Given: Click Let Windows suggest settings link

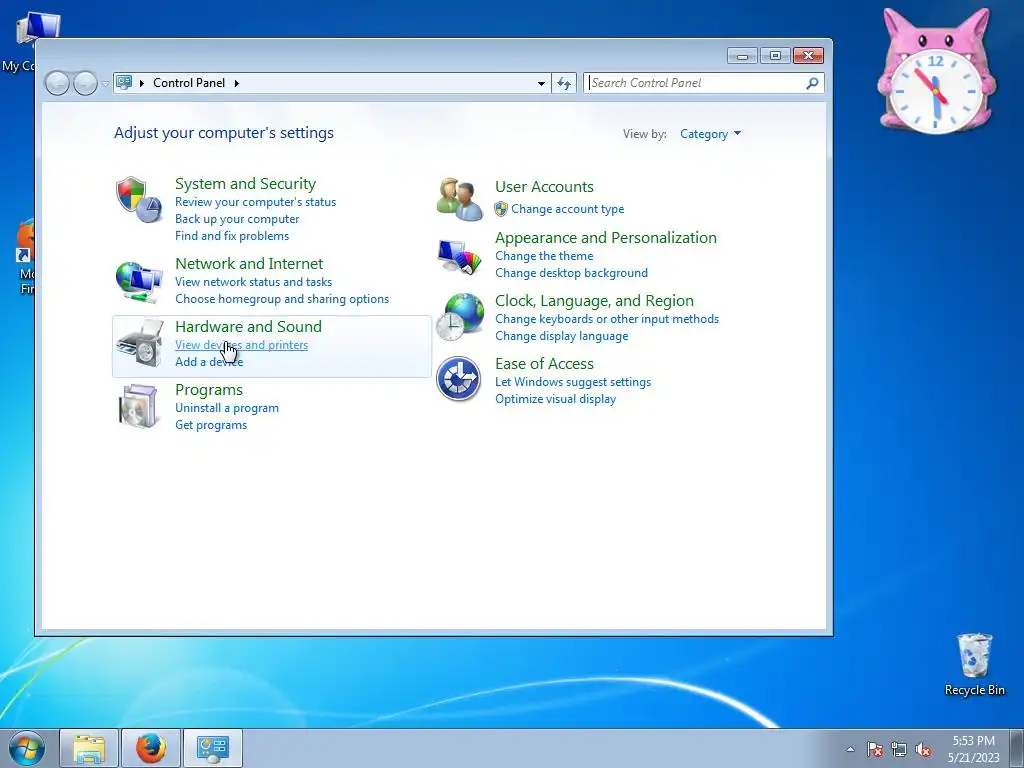Looking at the screenshot, I should [573, 382].
